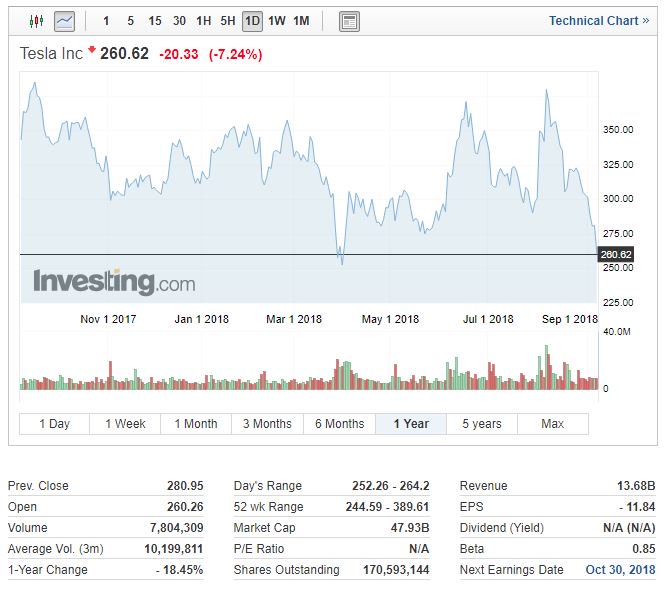Set interval to 30 minutes

click(179, 21)
